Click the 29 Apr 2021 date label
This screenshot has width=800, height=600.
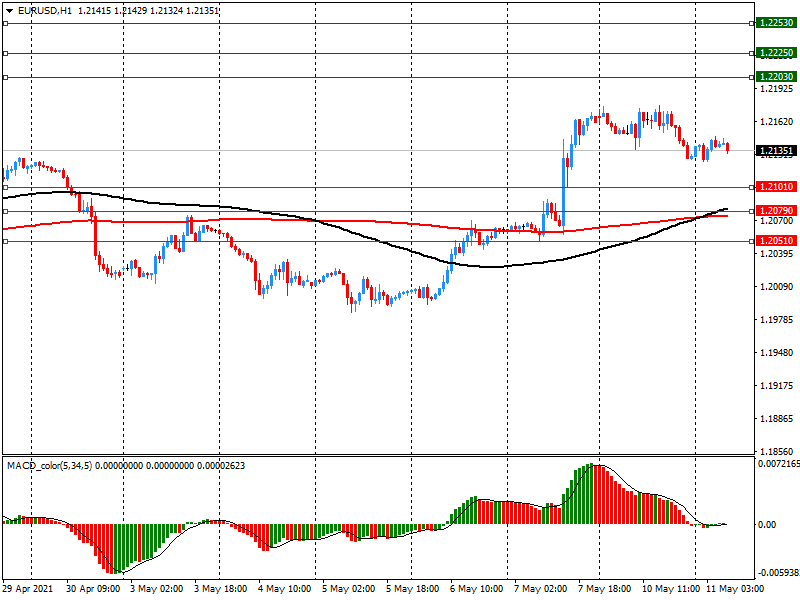pyautogui.click(x=30, y=590)
